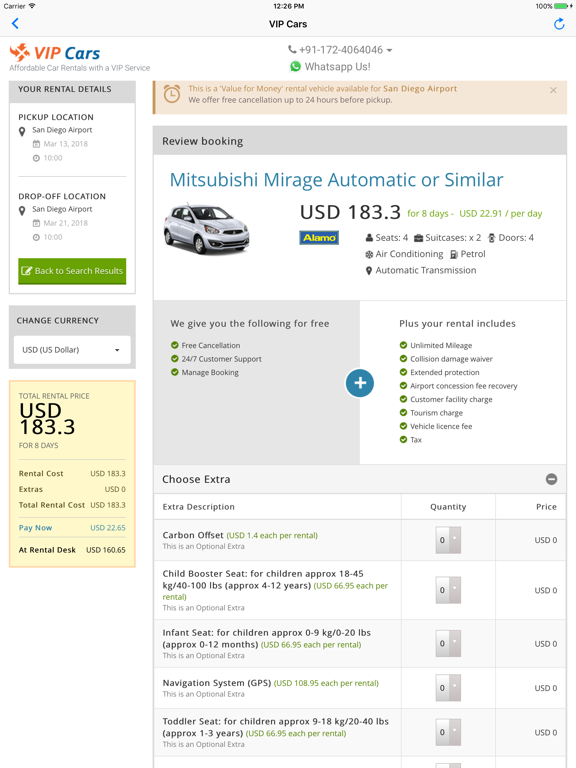Click the Manage Booking item
The width and height of the screenshot is (576, 768).
(x=210, y=373)
